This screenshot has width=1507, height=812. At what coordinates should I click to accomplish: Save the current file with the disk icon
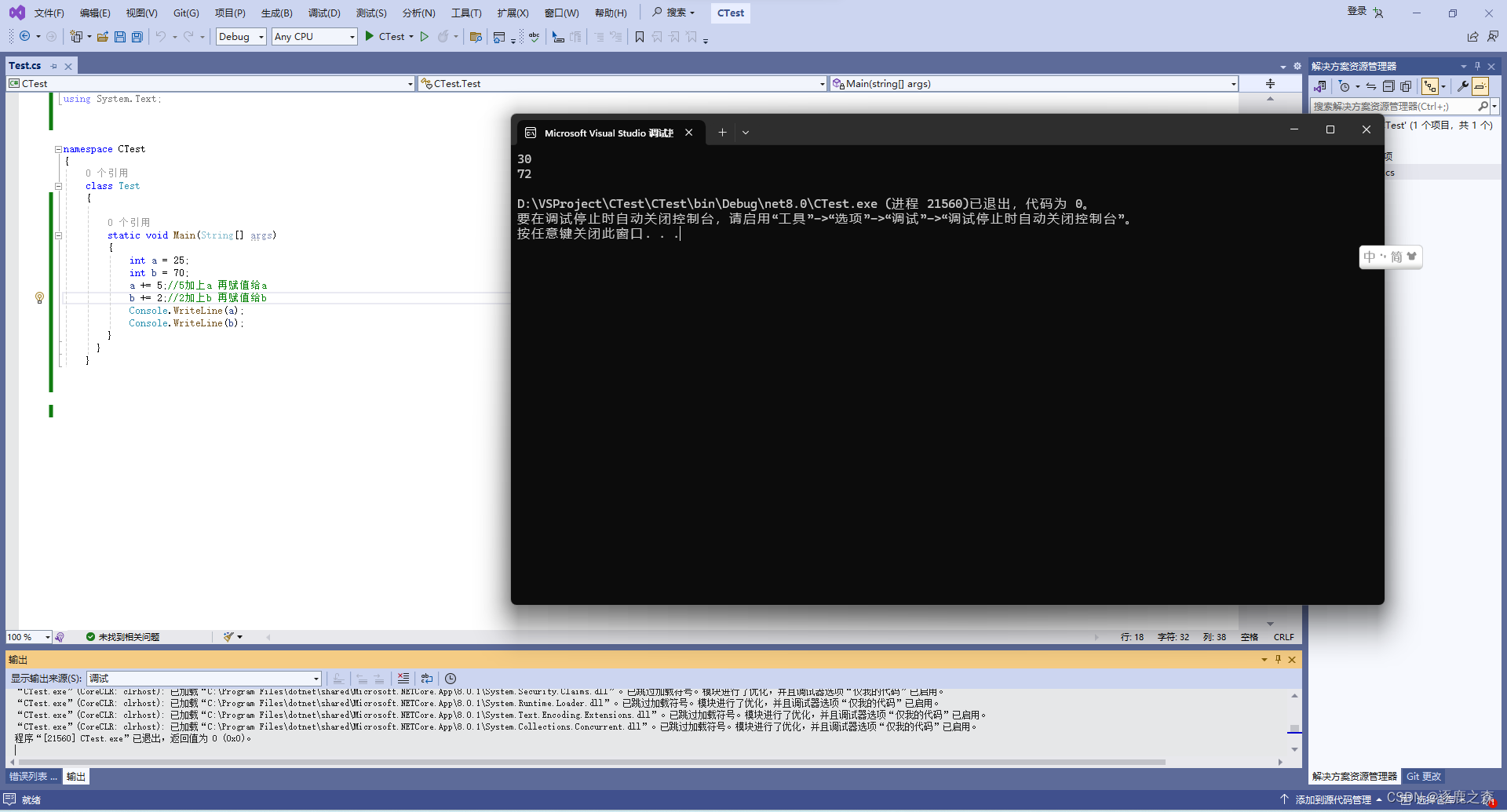120,36
